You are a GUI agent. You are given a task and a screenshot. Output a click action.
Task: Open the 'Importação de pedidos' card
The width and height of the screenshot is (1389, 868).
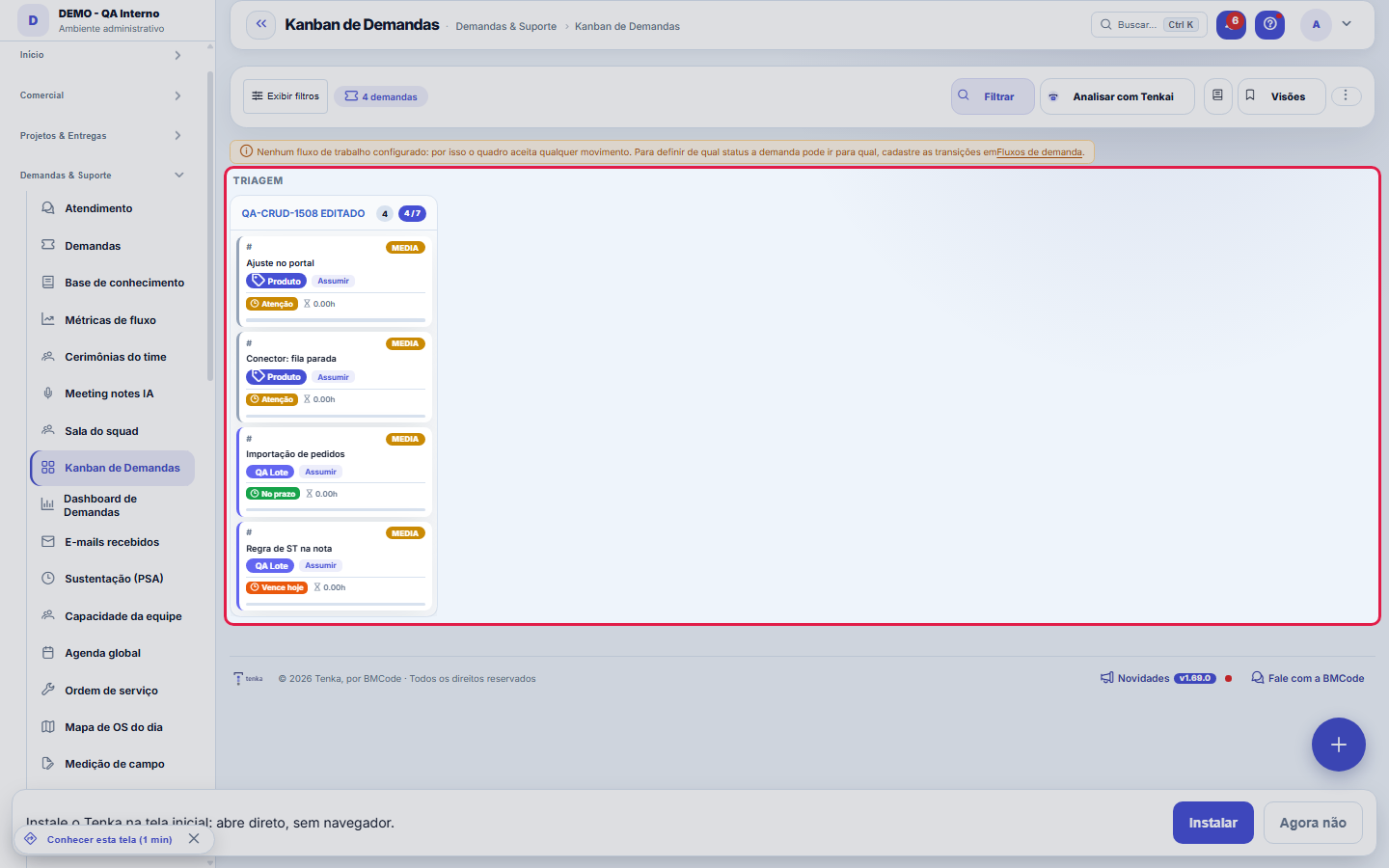(335, 472)
